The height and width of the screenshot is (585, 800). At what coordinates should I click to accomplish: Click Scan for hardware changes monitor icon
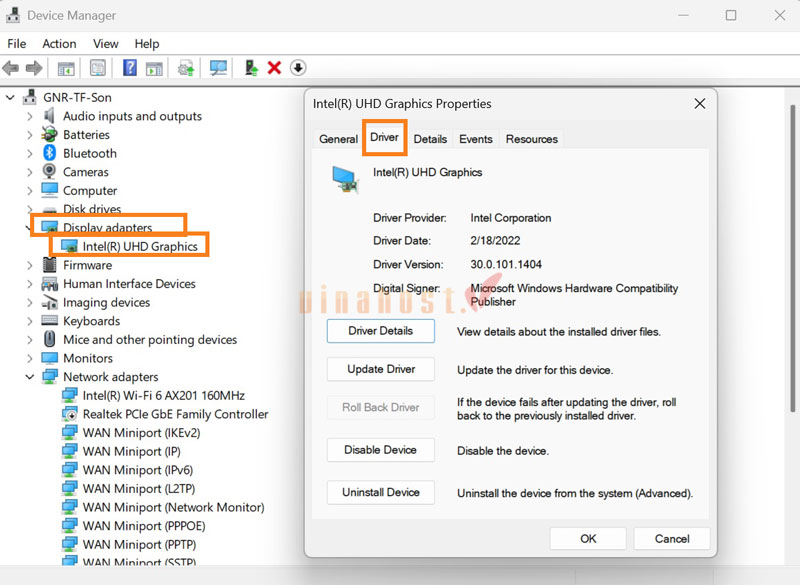218,68
